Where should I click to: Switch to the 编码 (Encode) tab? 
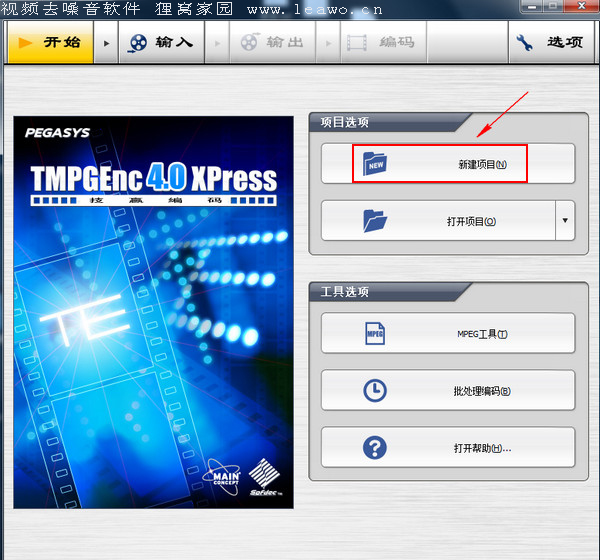point(383,42)
